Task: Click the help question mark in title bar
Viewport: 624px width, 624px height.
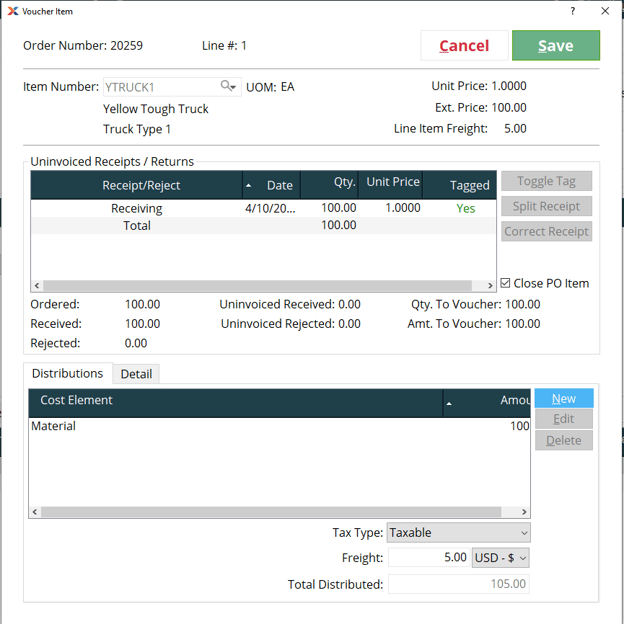Action: [x=573, y=11]
